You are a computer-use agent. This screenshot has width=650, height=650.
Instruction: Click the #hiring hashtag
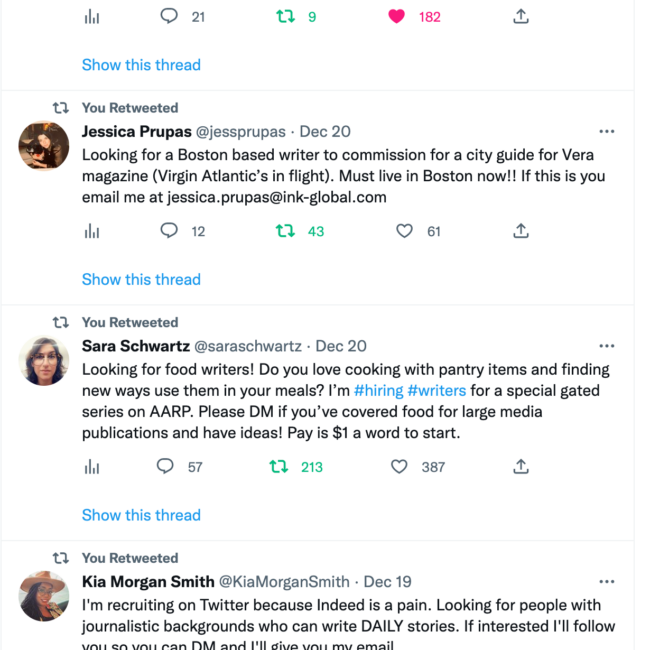[378, 390]
